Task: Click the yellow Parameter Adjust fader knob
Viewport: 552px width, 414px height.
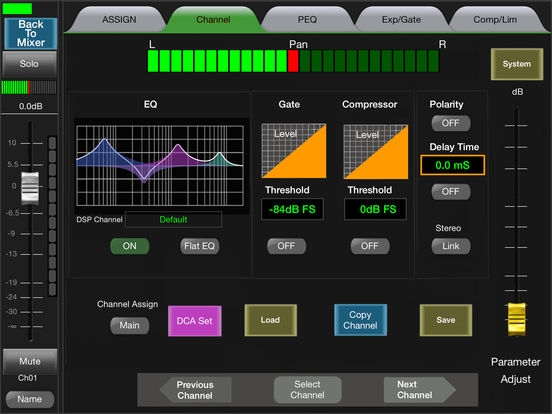Action: tap(516, 319)
